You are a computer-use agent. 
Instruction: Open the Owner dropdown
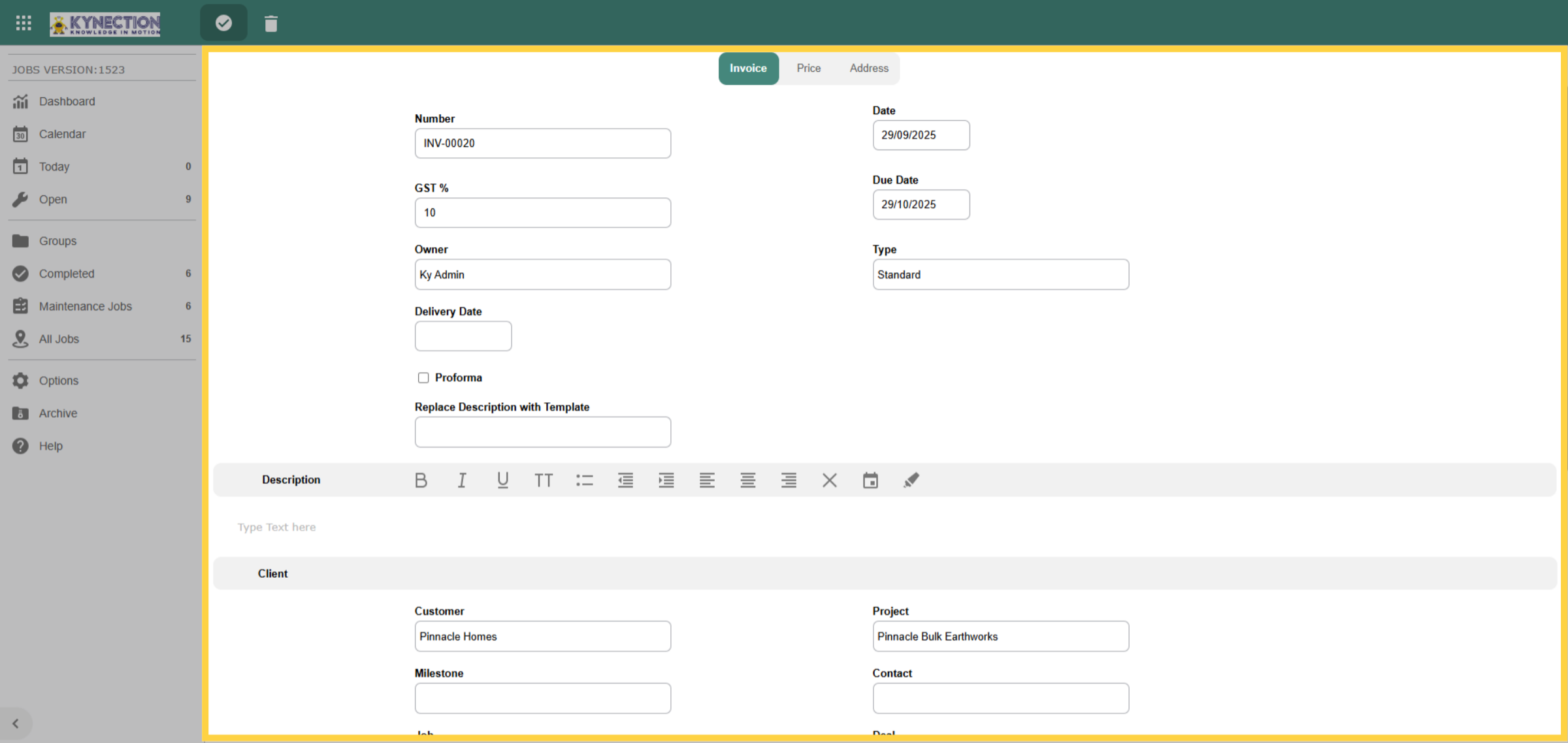[x=542, y=275]
